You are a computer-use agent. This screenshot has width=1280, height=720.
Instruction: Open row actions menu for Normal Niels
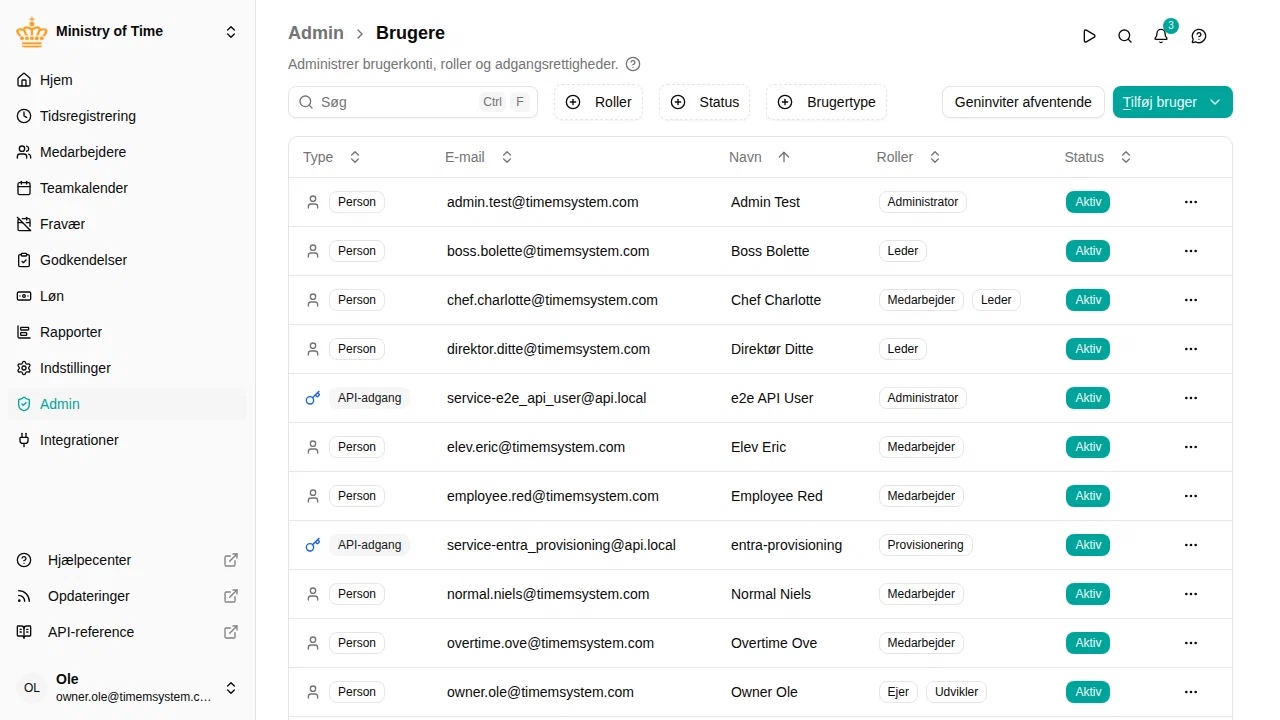pyautogui.click(x=1191, y=594)
